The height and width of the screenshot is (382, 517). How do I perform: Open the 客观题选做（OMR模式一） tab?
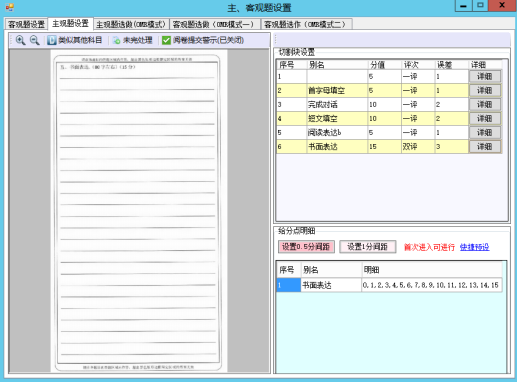tap(214, 24)
